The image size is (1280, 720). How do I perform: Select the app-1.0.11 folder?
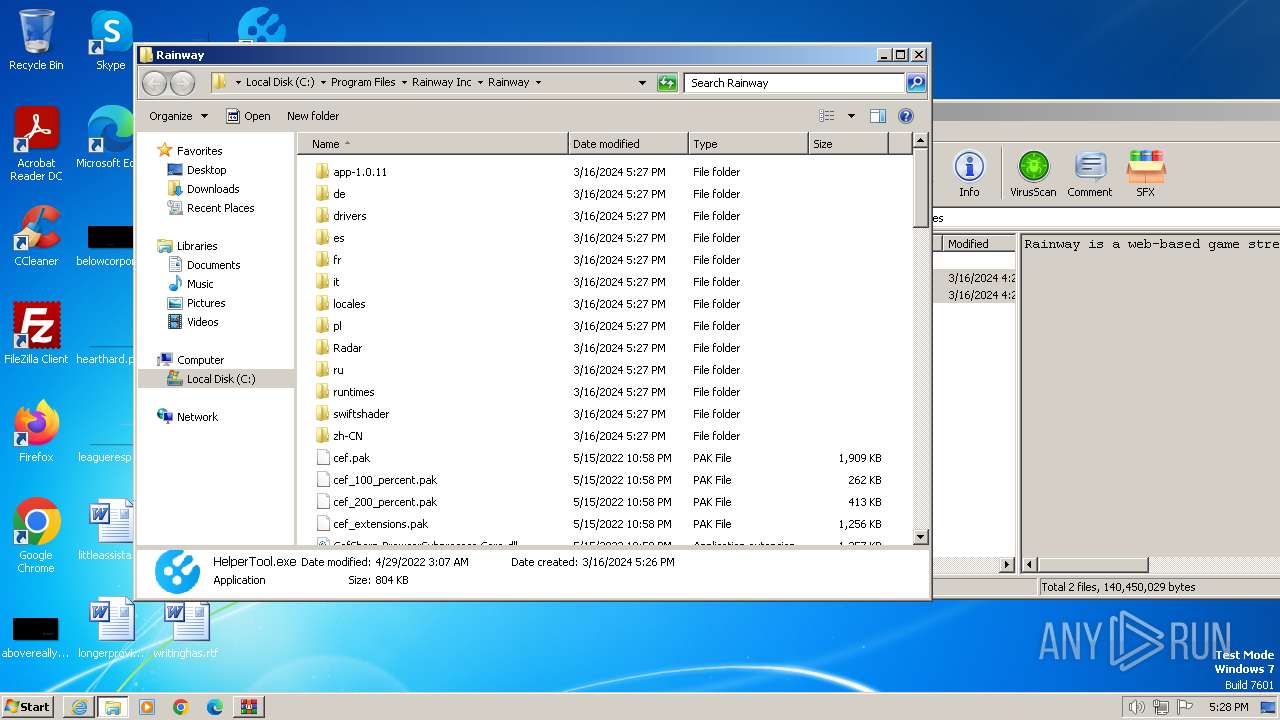click(x=360, y=172)
